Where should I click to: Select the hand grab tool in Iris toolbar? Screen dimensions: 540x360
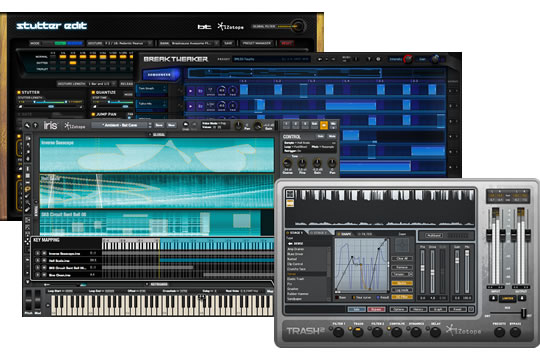[x=28, y=158]
